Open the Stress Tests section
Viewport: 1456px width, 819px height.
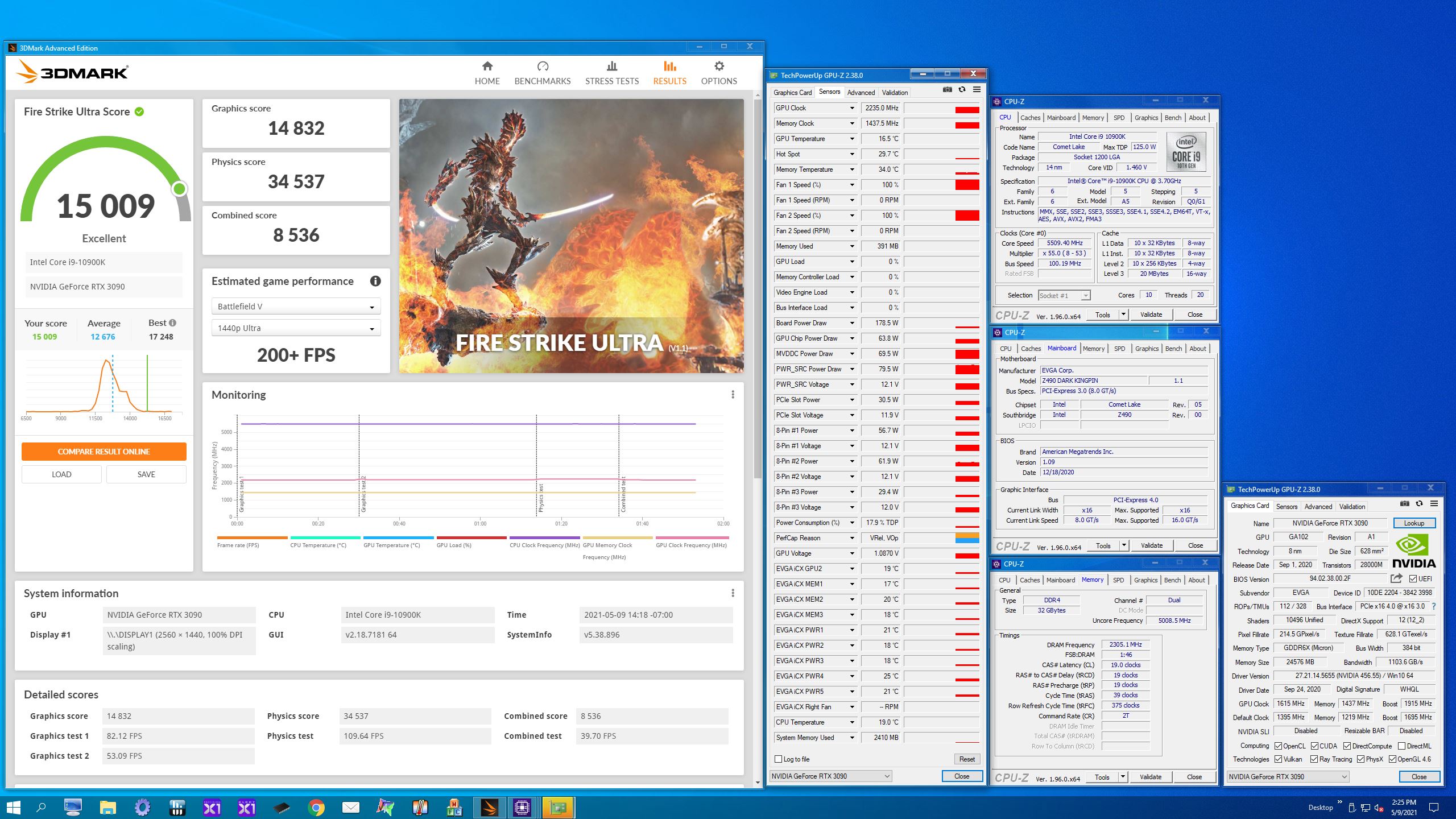[x=611, y=73]
